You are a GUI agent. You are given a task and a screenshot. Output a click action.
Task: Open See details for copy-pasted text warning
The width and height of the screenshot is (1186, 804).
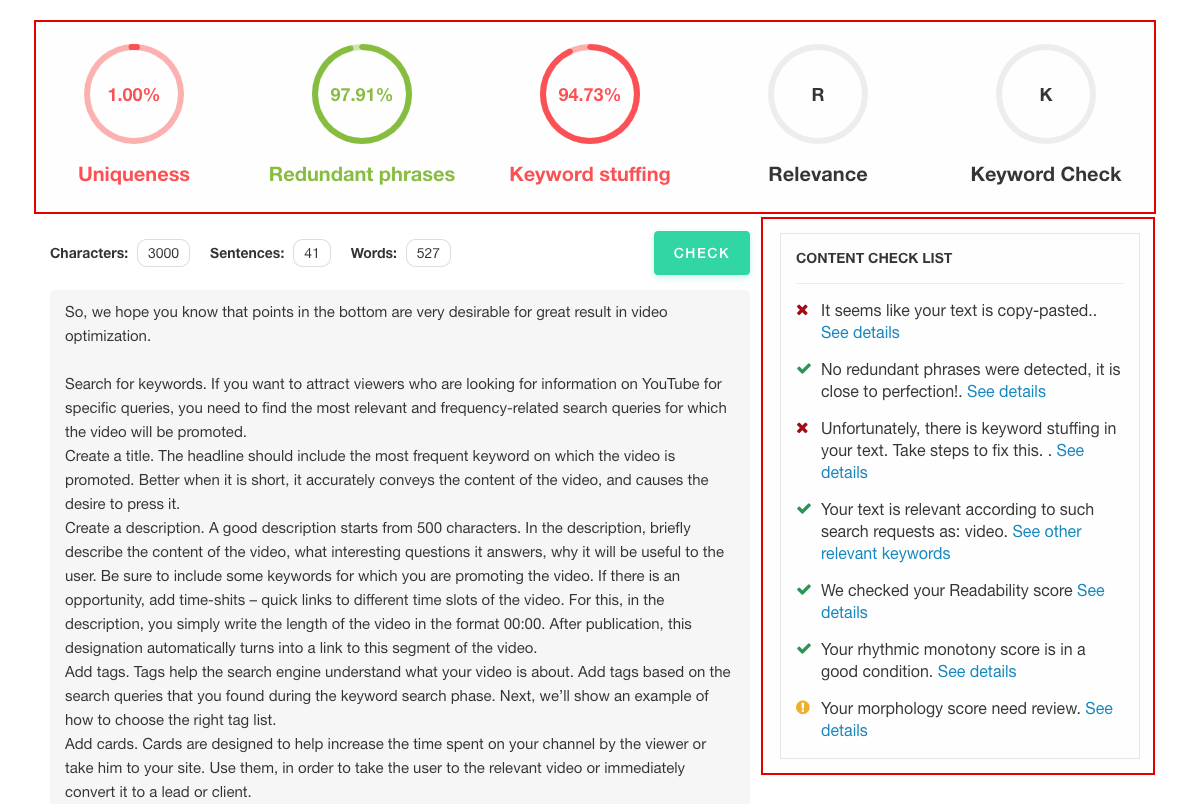click(860, 333)
